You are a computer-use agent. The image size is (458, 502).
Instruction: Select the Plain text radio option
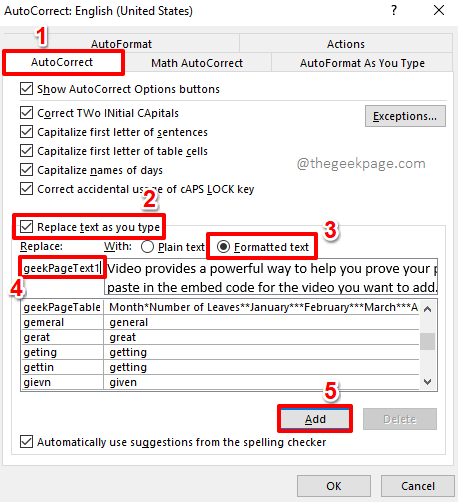click(x=147, y=247)
